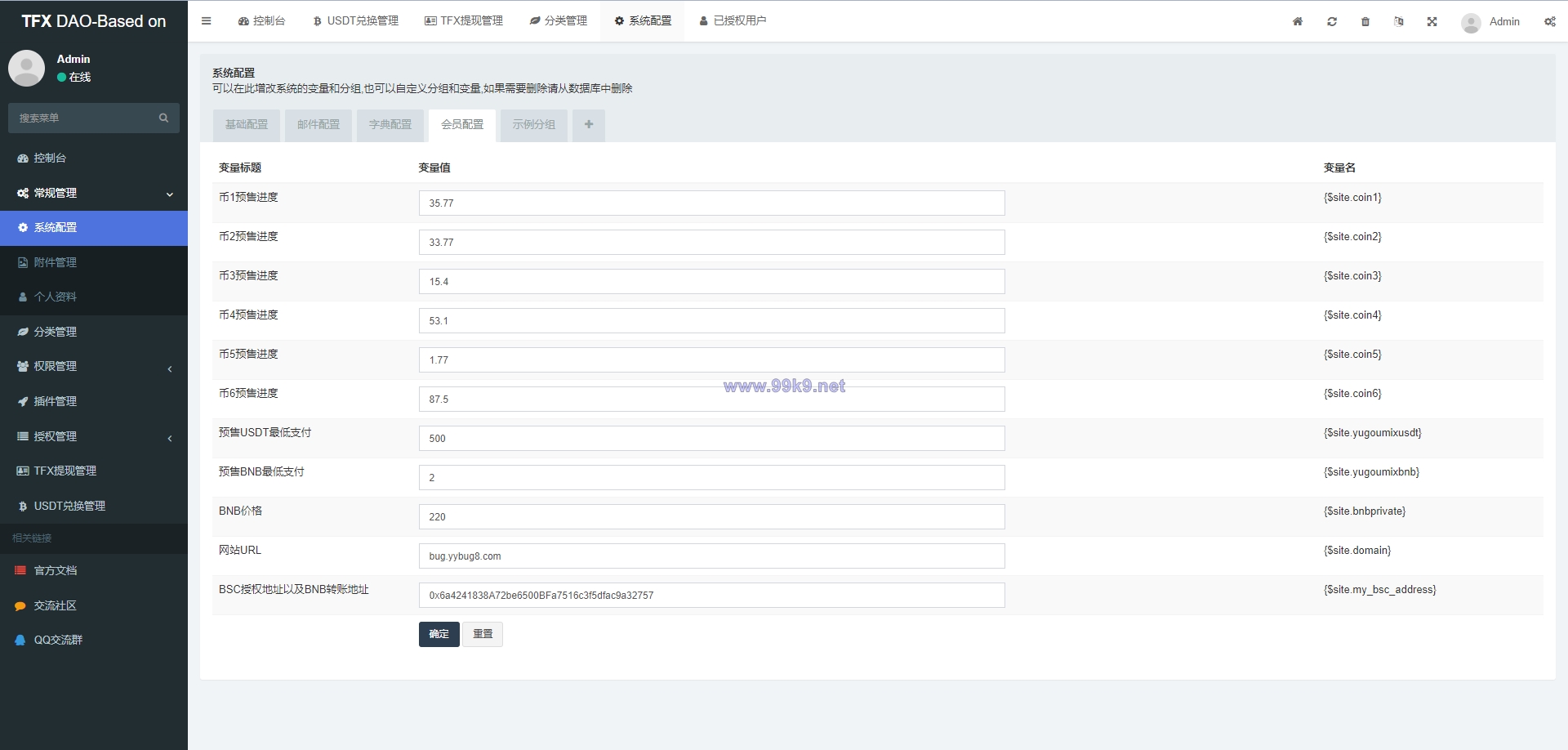
Task: Click the BNB价格 value field
Action: (711, 517)
